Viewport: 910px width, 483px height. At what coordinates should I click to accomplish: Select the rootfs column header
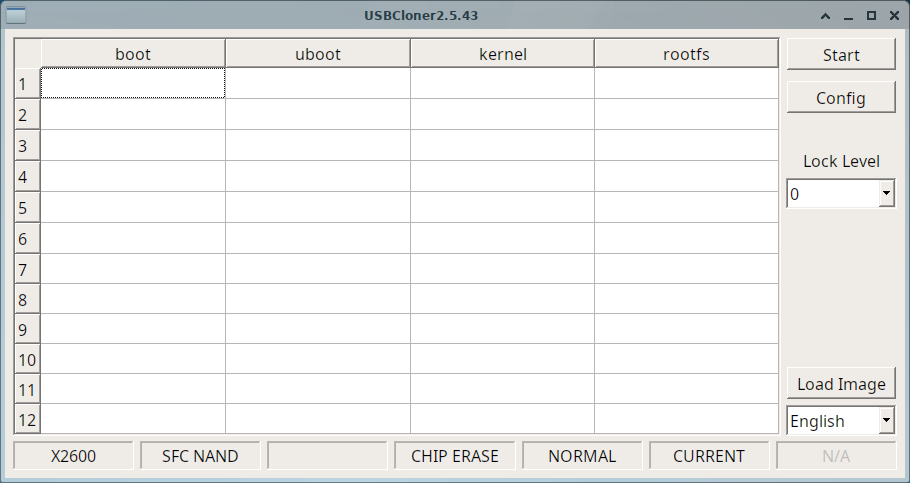(x=686, y=54)
